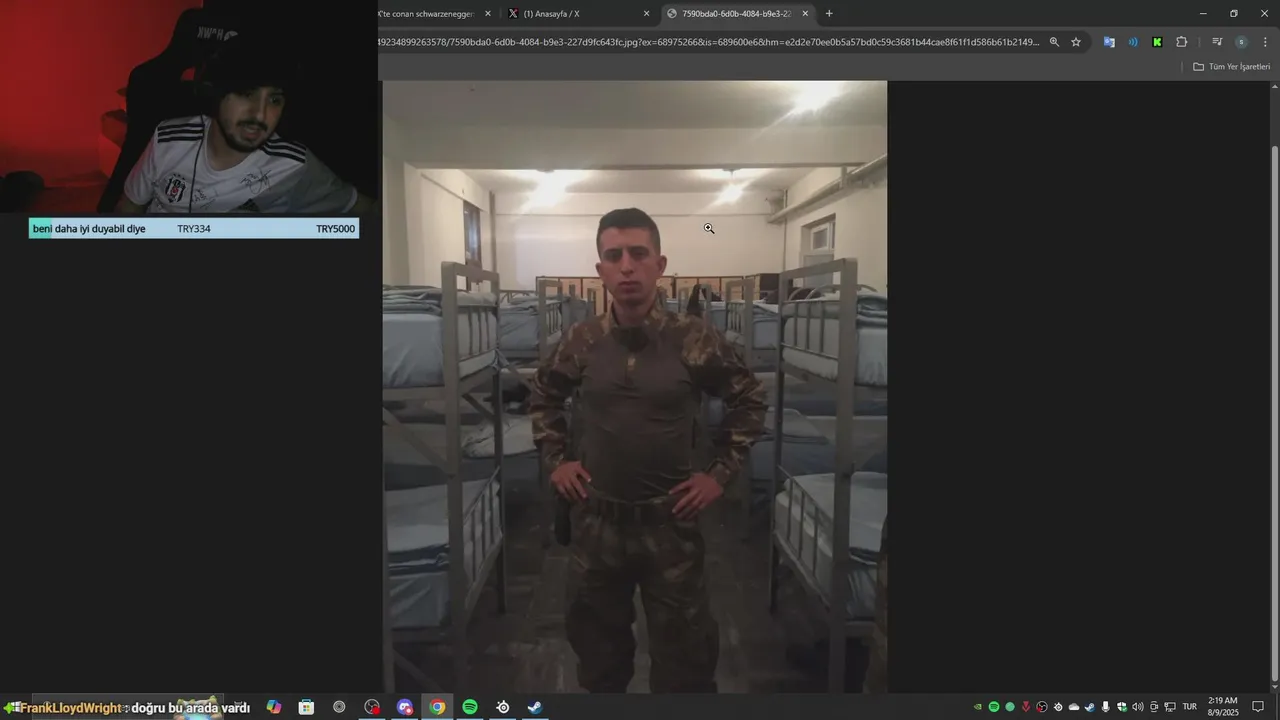This screenshot has width=1280, height=720.
Task: Open the NVIDIA tray icon
Action: tap(977, 707)
